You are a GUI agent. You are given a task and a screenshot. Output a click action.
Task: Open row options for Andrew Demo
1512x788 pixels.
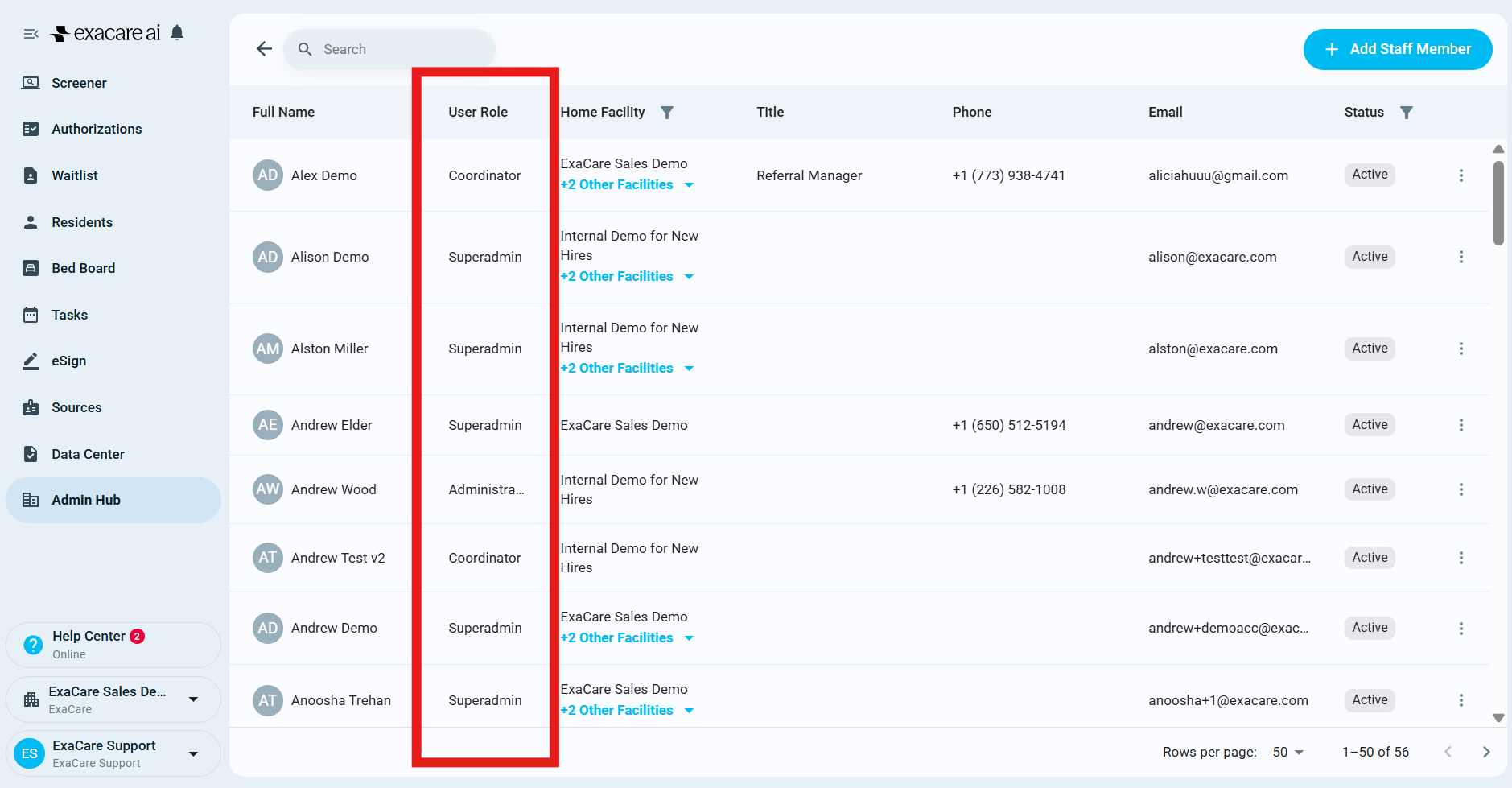pyautogui.click(x=1461, y=628)
